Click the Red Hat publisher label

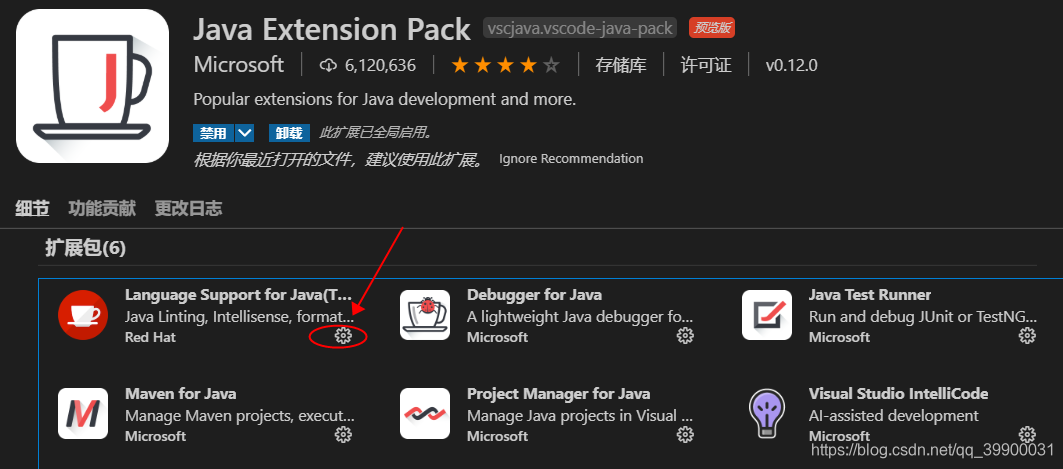150,337
